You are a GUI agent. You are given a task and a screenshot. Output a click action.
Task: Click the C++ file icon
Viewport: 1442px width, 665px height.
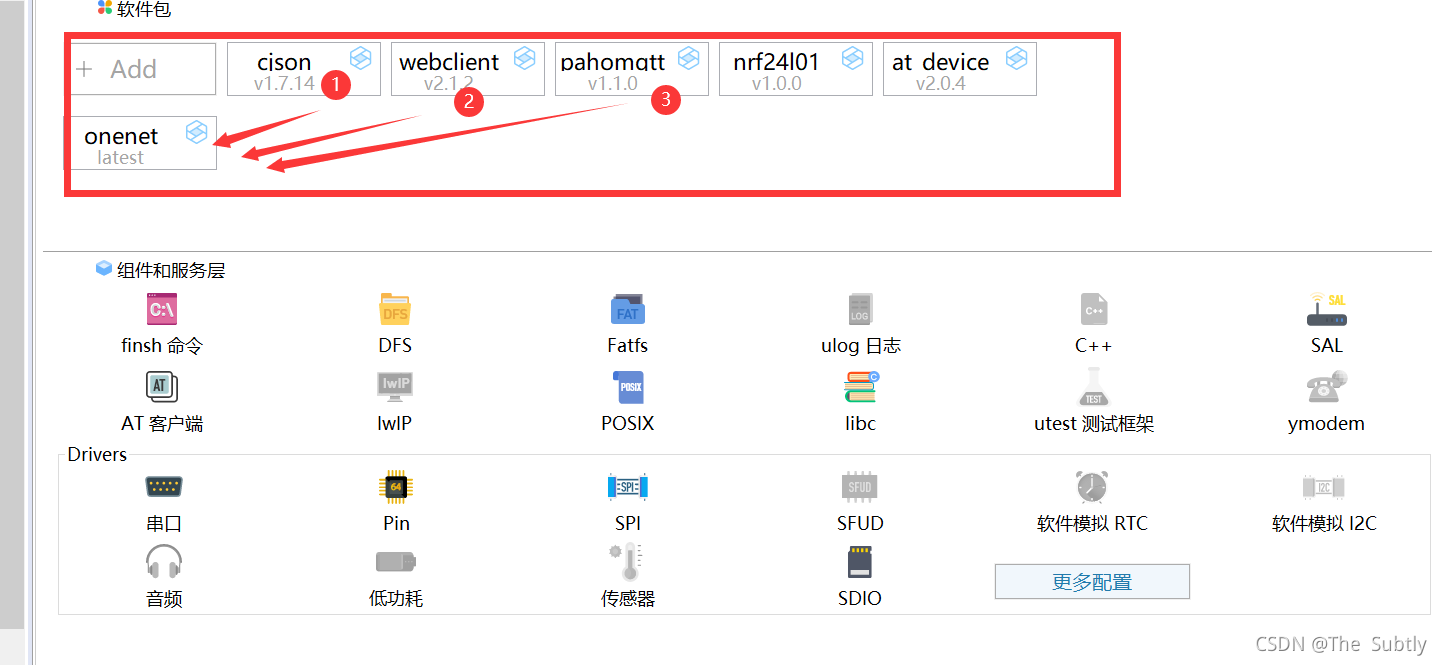pyautogui.click(x=1094, y=310)
